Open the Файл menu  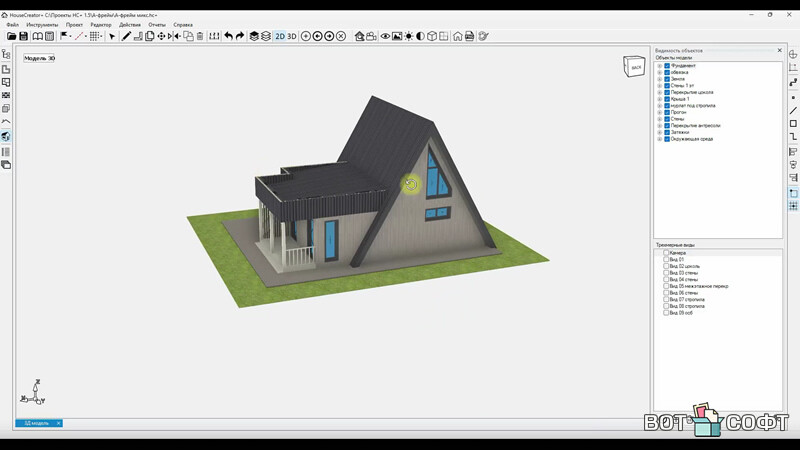12,24
